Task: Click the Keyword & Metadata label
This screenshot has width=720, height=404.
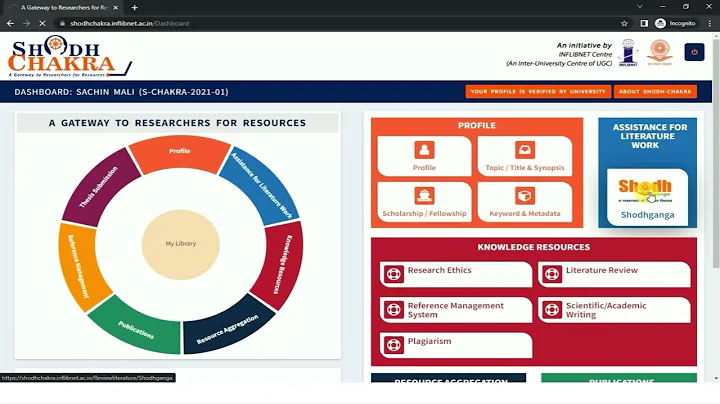Action: [525, 213]
